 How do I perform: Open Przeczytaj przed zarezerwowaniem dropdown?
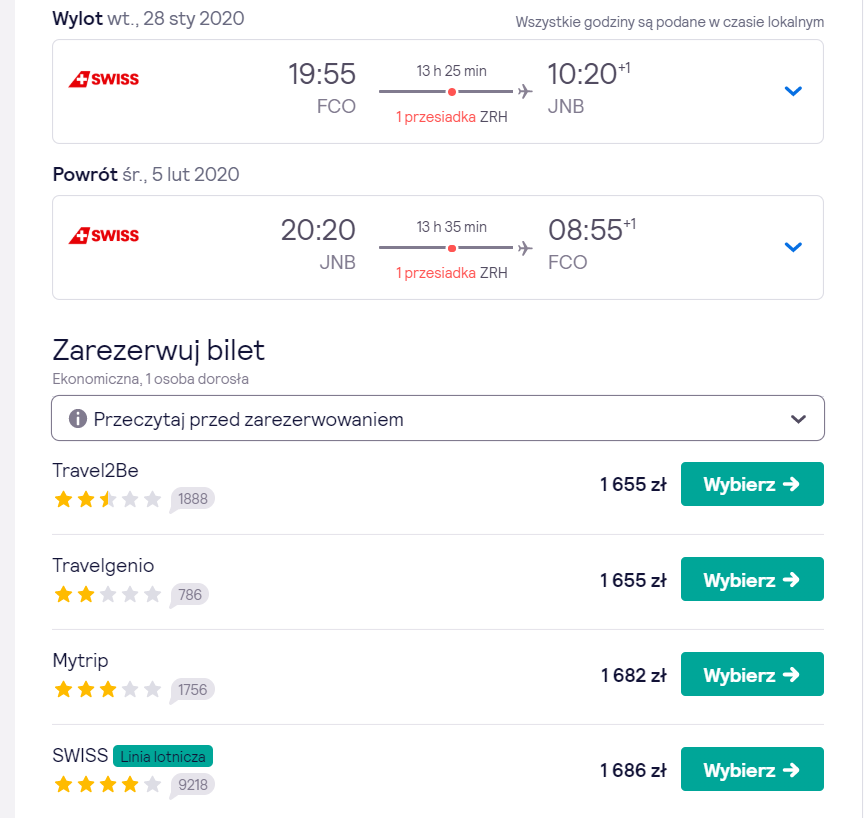point(438,418)
